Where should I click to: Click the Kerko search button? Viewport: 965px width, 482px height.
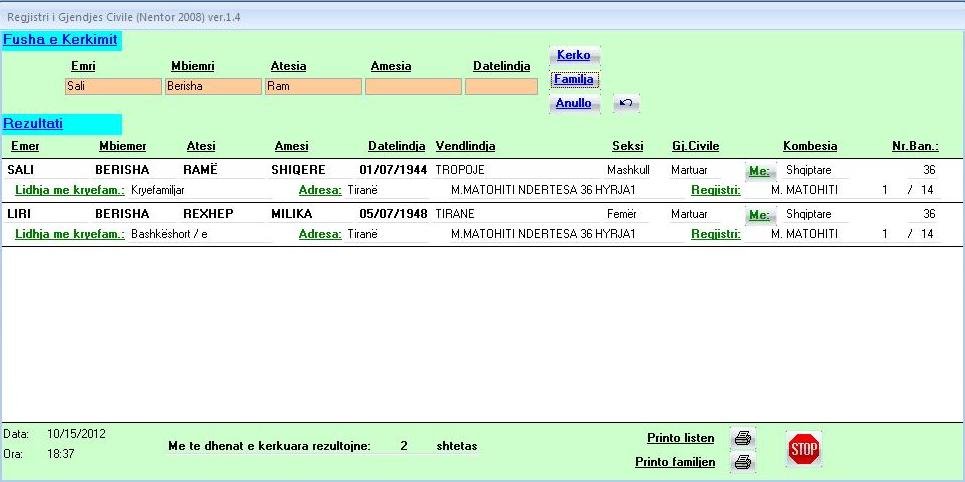574,55
